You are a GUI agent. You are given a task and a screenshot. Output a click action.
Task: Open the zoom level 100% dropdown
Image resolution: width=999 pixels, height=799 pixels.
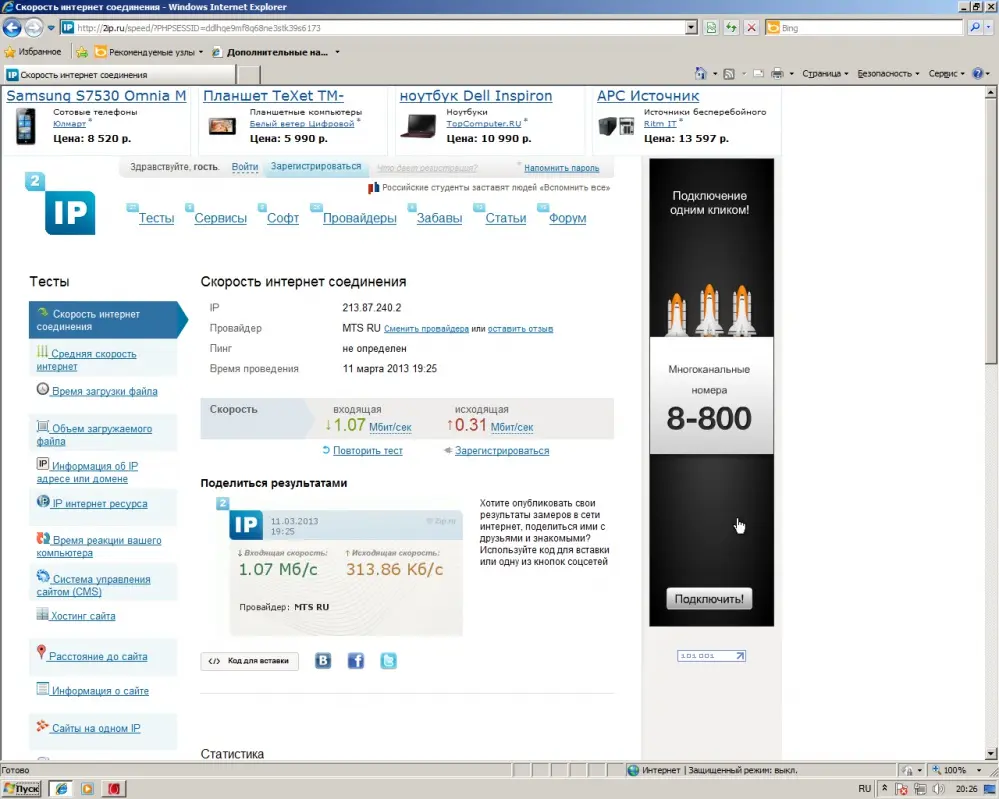pos(979,770)
